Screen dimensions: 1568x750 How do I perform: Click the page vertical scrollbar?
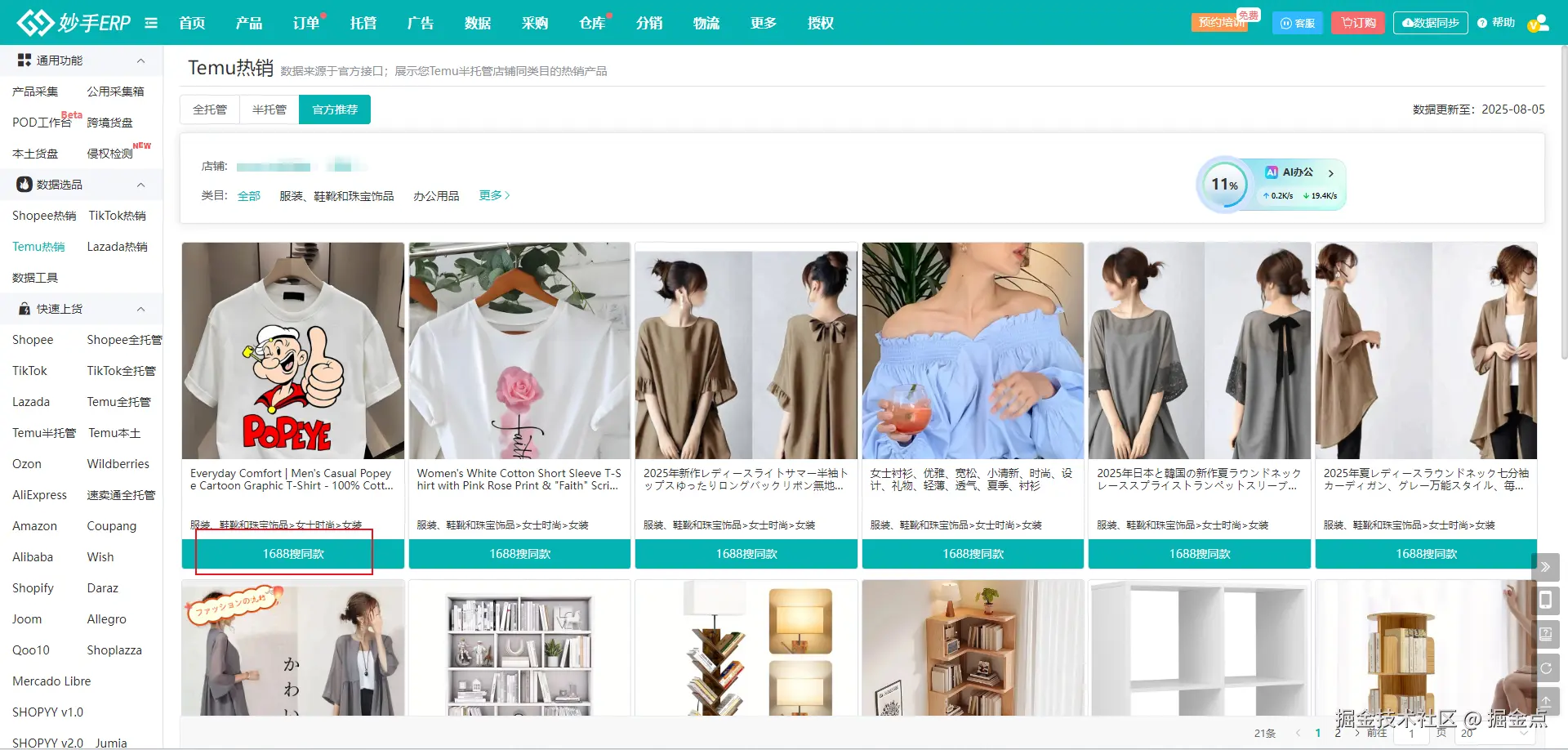[x=1563, y=203]
